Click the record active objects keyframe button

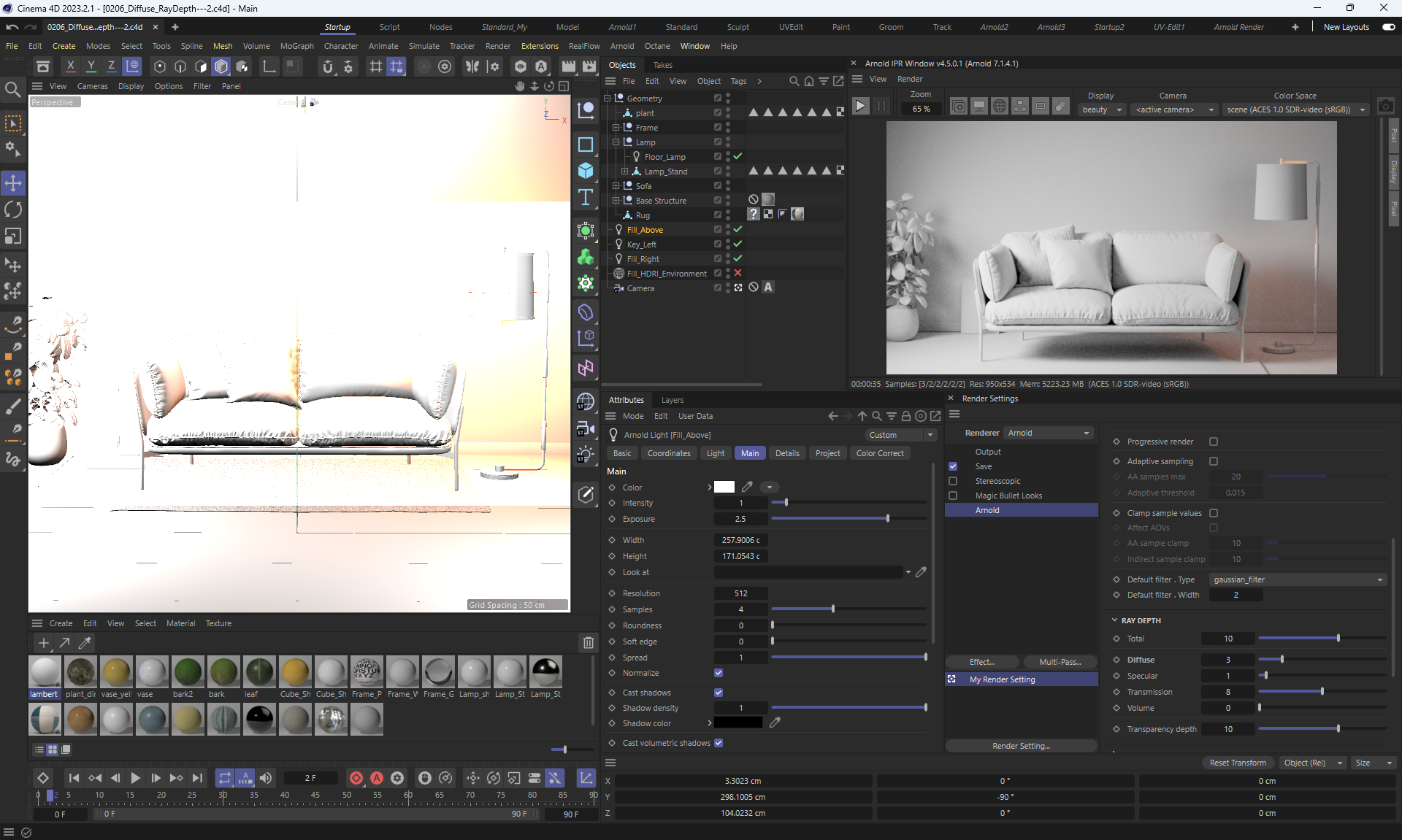(x=356, y=778)
